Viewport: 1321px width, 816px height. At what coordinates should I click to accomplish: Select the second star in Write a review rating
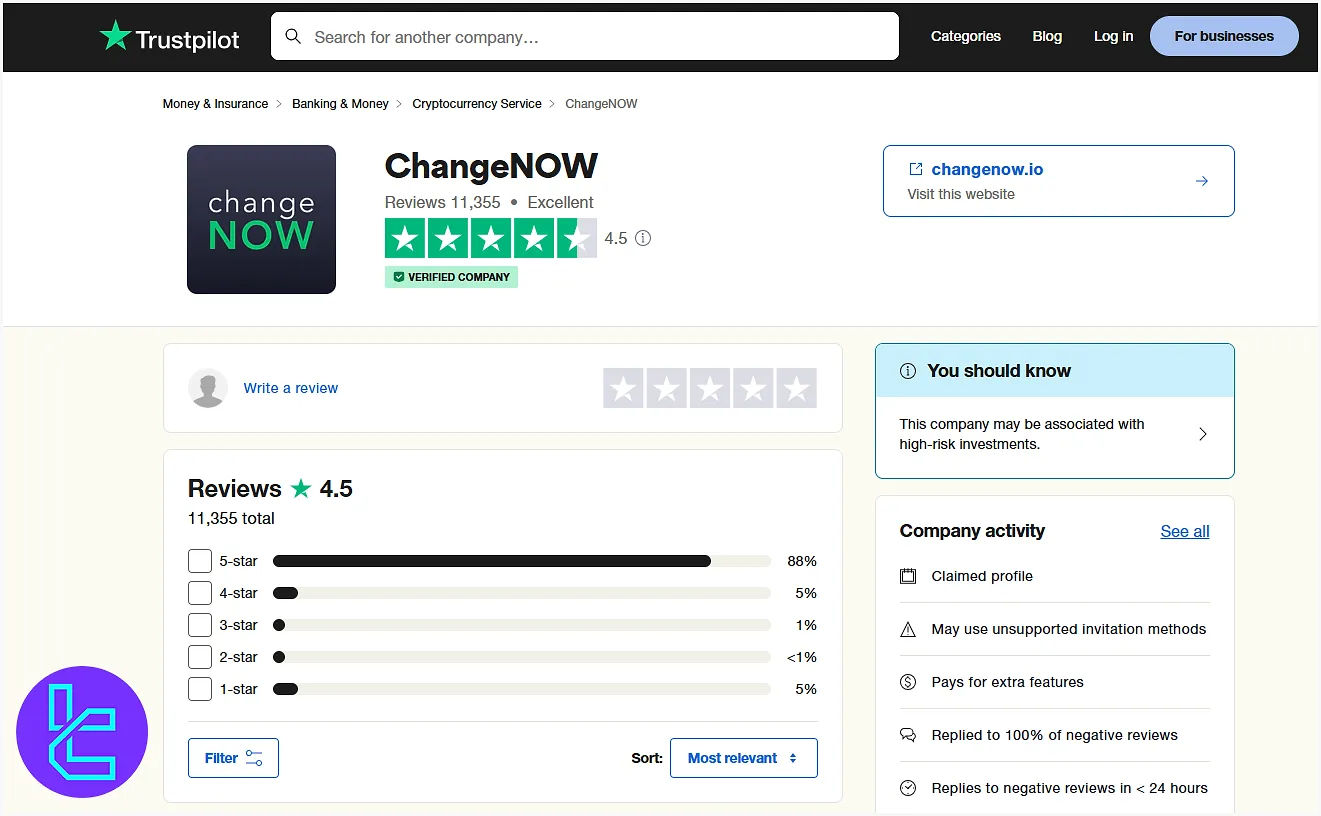tap(666, 388)
